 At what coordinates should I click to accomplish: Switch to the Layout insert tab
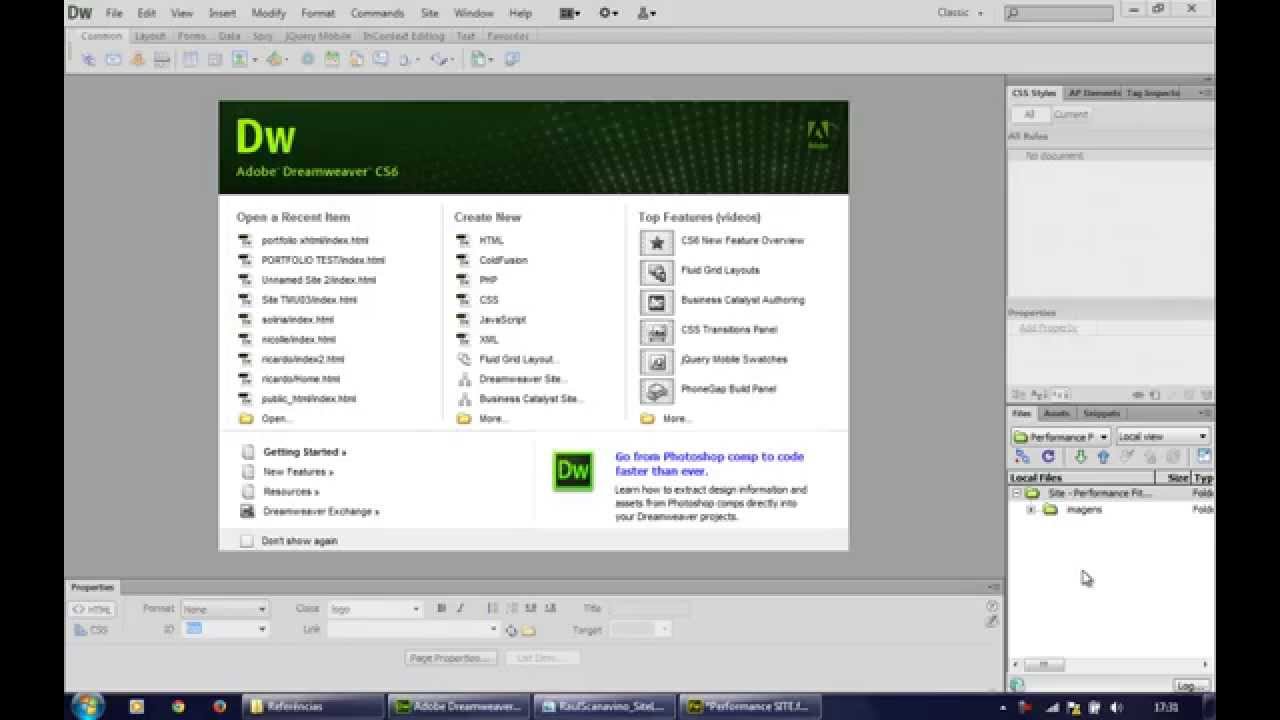[150, 36]
